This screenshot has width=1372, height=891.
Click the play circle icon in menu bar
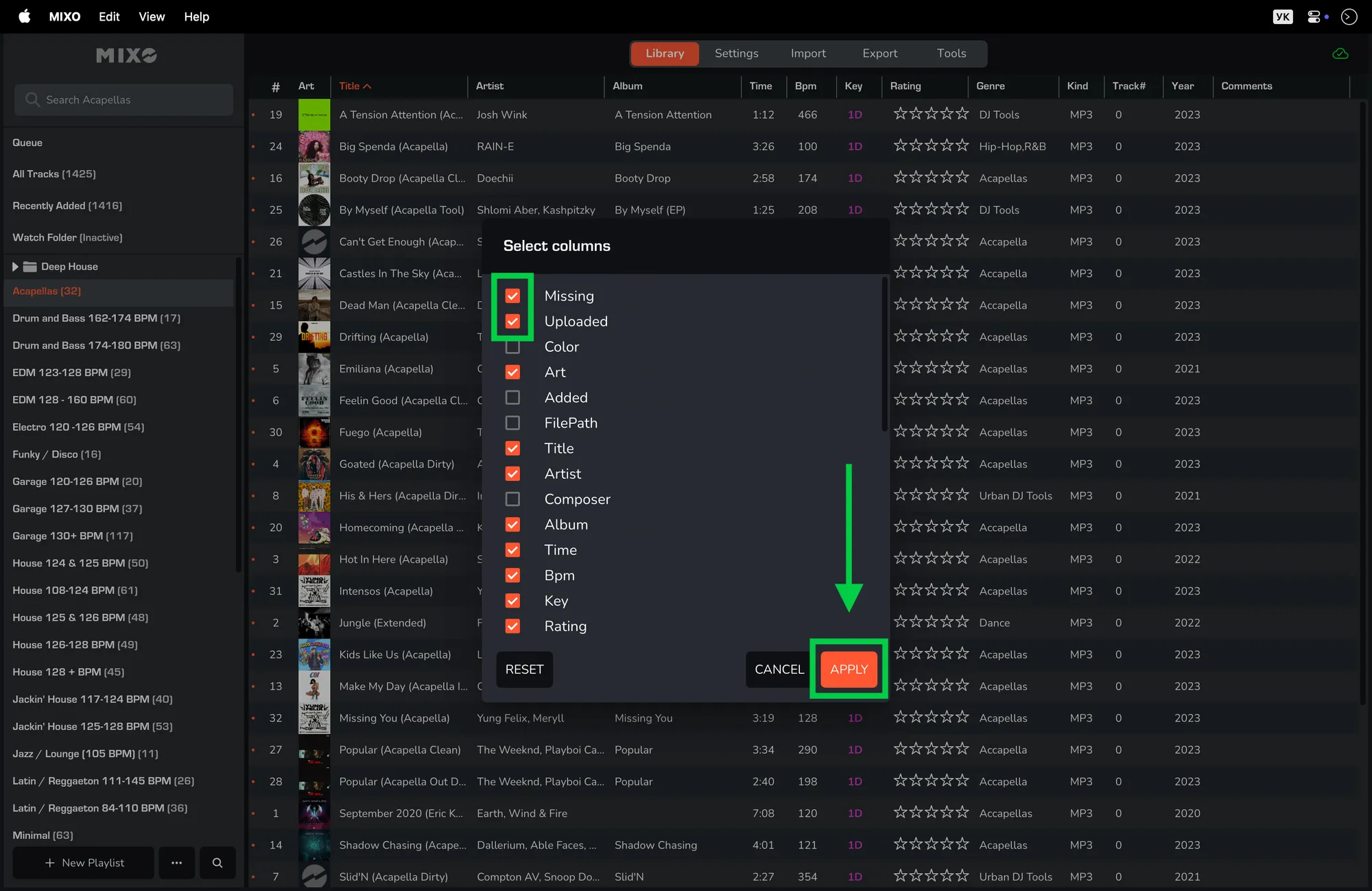pyautogui.click(x=1349, y=16)
